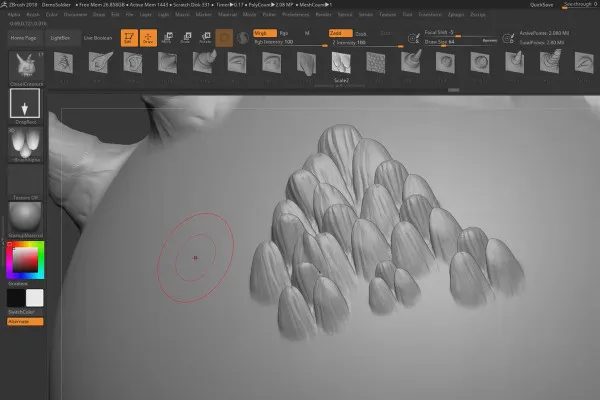Choose the last lips-shaped chisel thumbnail at right
600x400 pixels.
coord(584,63)
